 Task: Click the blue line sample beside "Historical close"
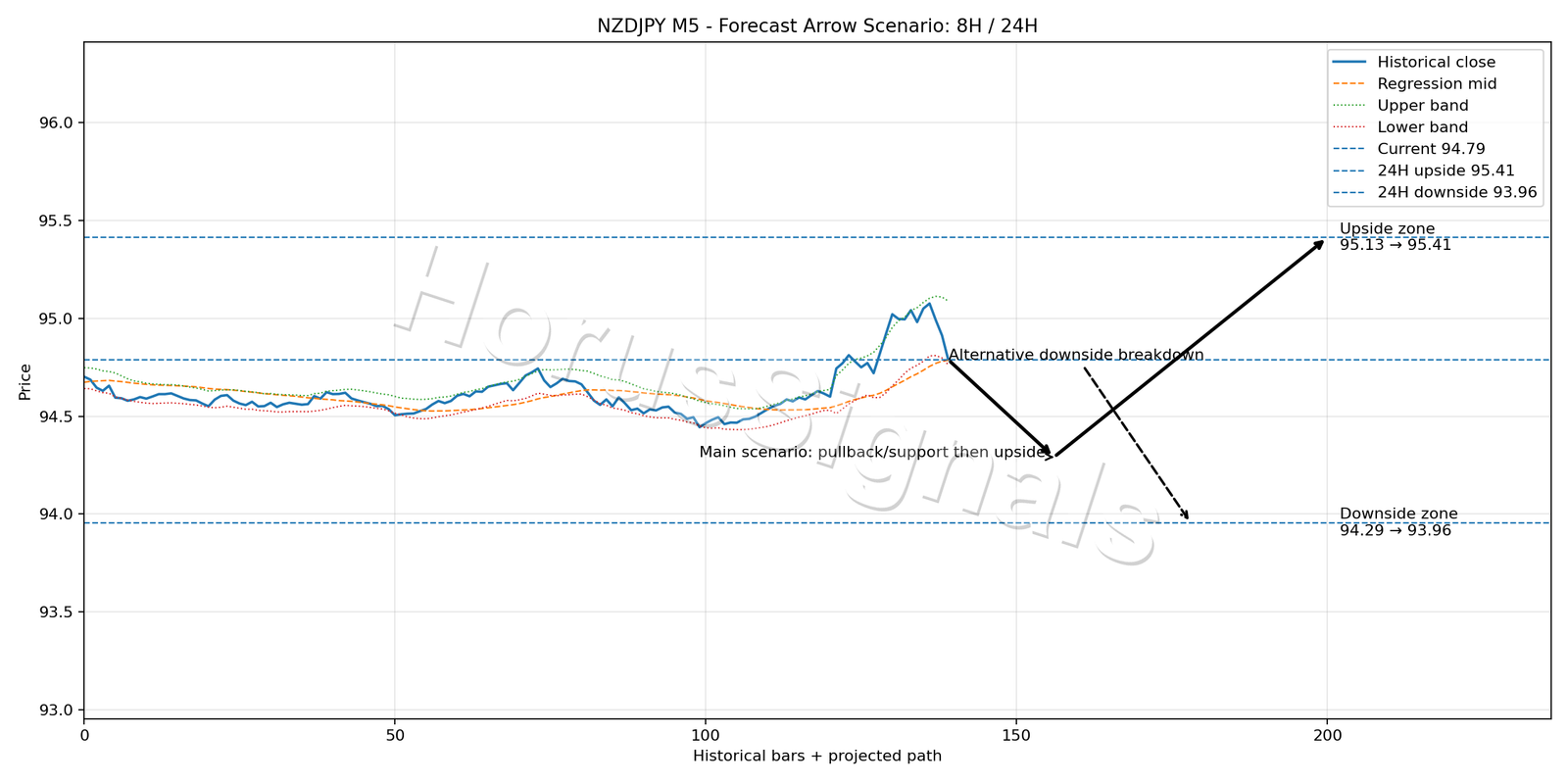coord(1351,62)
